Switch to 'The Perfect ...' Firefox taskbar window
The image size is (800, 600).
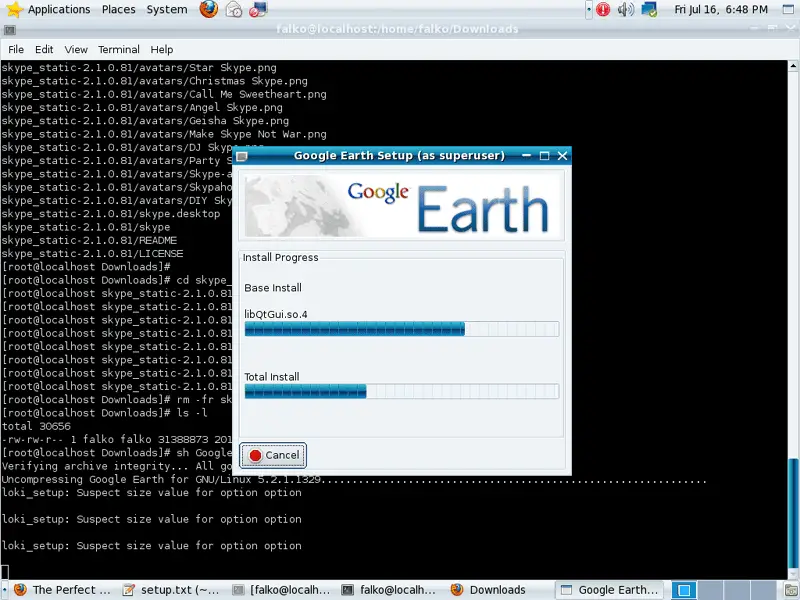pos(62,590)
